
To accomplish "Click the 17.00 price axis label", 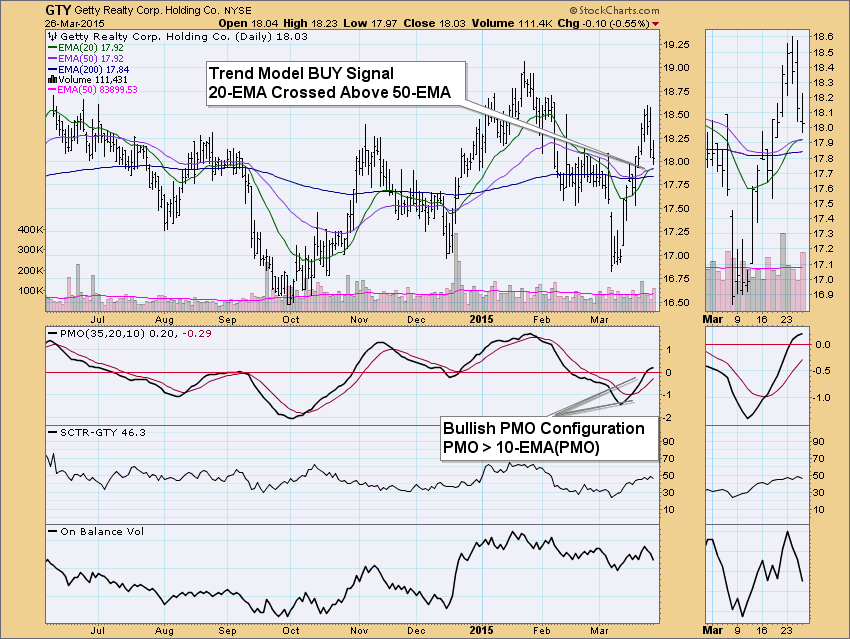I will click(x=675, y=255).
